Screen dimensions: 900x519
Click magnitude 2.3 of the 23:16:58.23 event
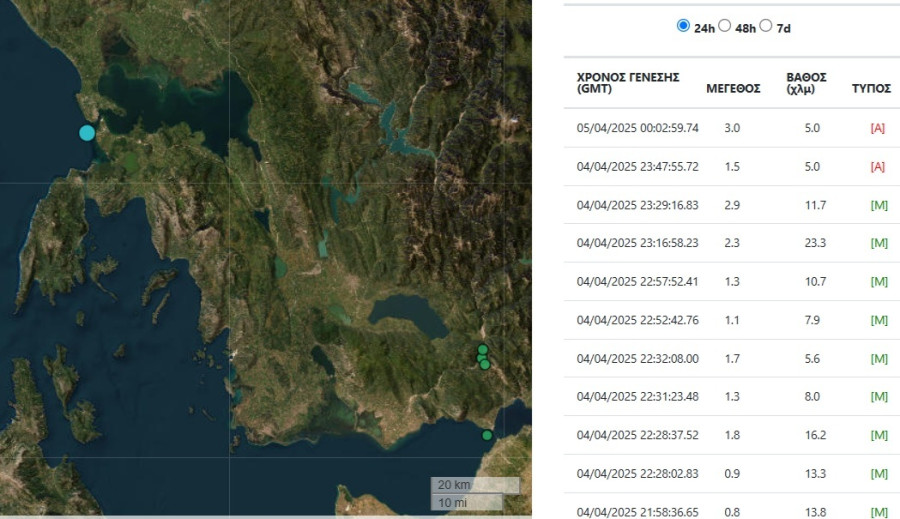(732, 243)
